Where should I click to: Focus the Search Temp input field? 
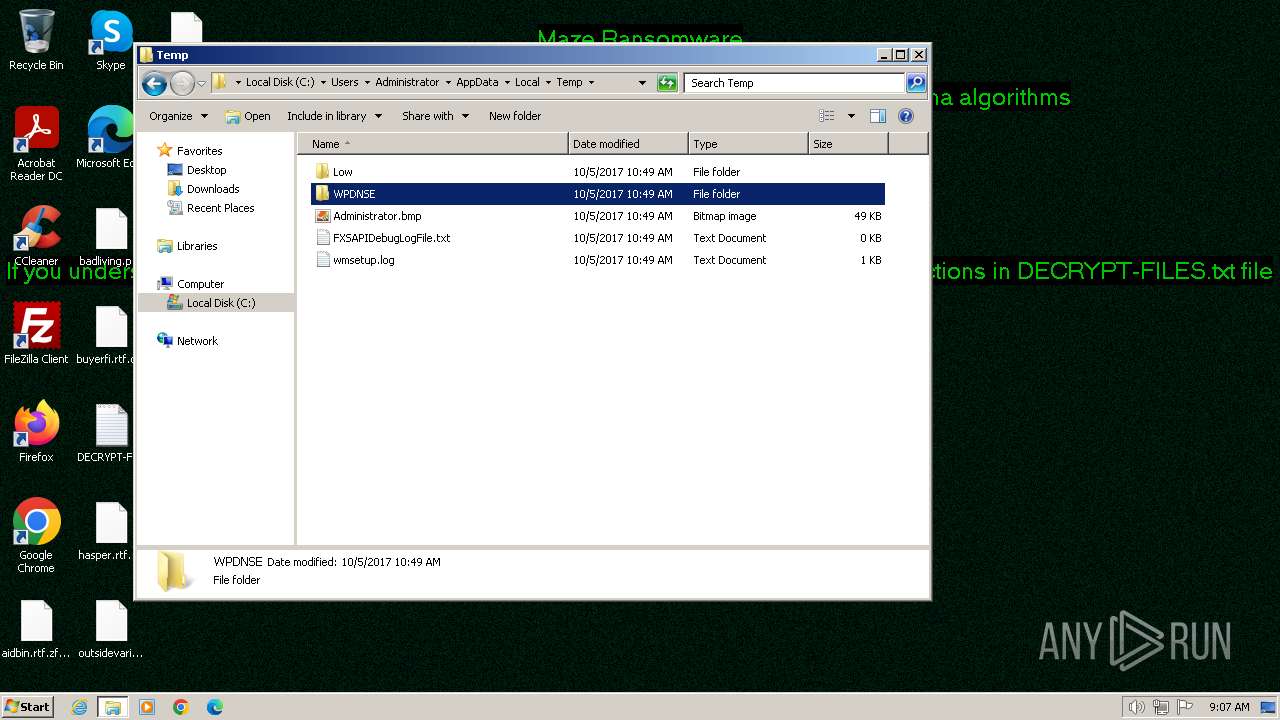[795, 83]
